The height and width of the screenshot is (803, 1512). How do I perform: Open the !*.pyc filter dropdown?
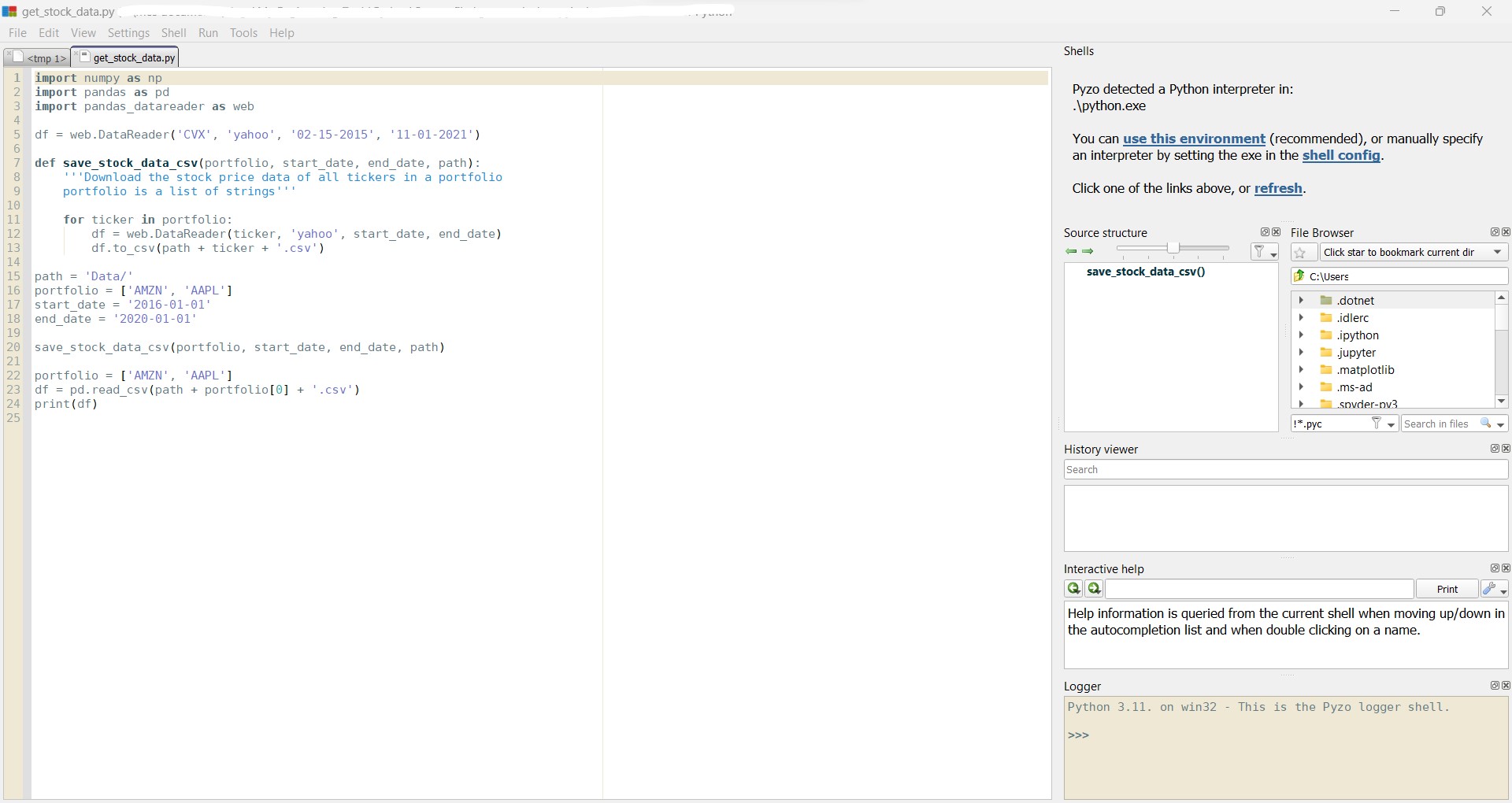[1392, 424]
